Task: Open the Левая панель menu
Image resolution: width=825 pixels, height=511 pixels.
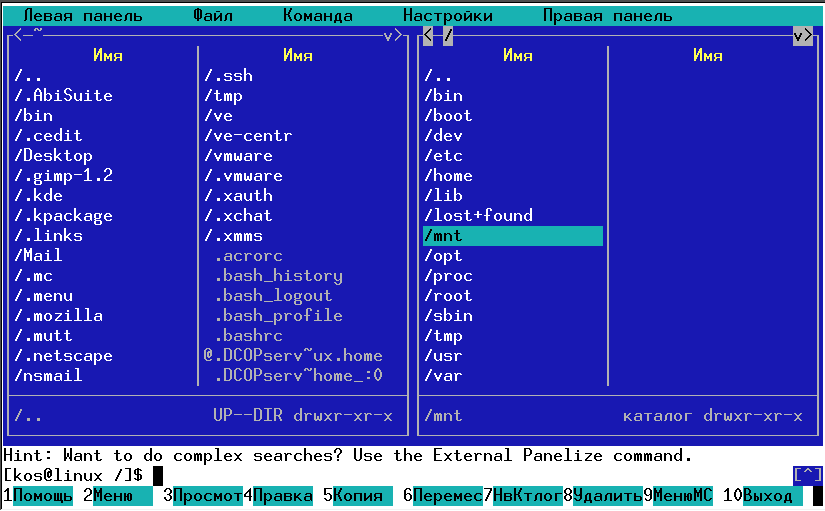Action: 82,16
